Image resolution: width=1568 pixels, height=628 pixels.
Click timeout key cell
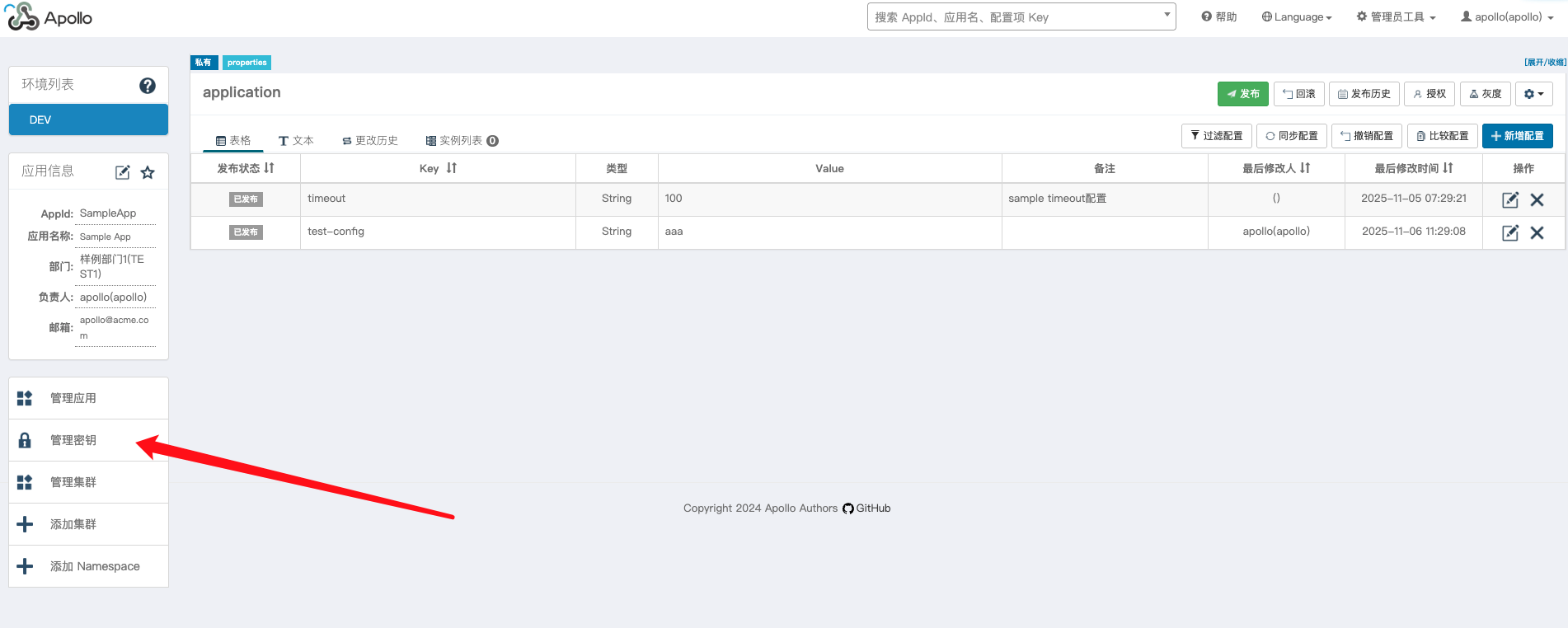coord(438,199)
